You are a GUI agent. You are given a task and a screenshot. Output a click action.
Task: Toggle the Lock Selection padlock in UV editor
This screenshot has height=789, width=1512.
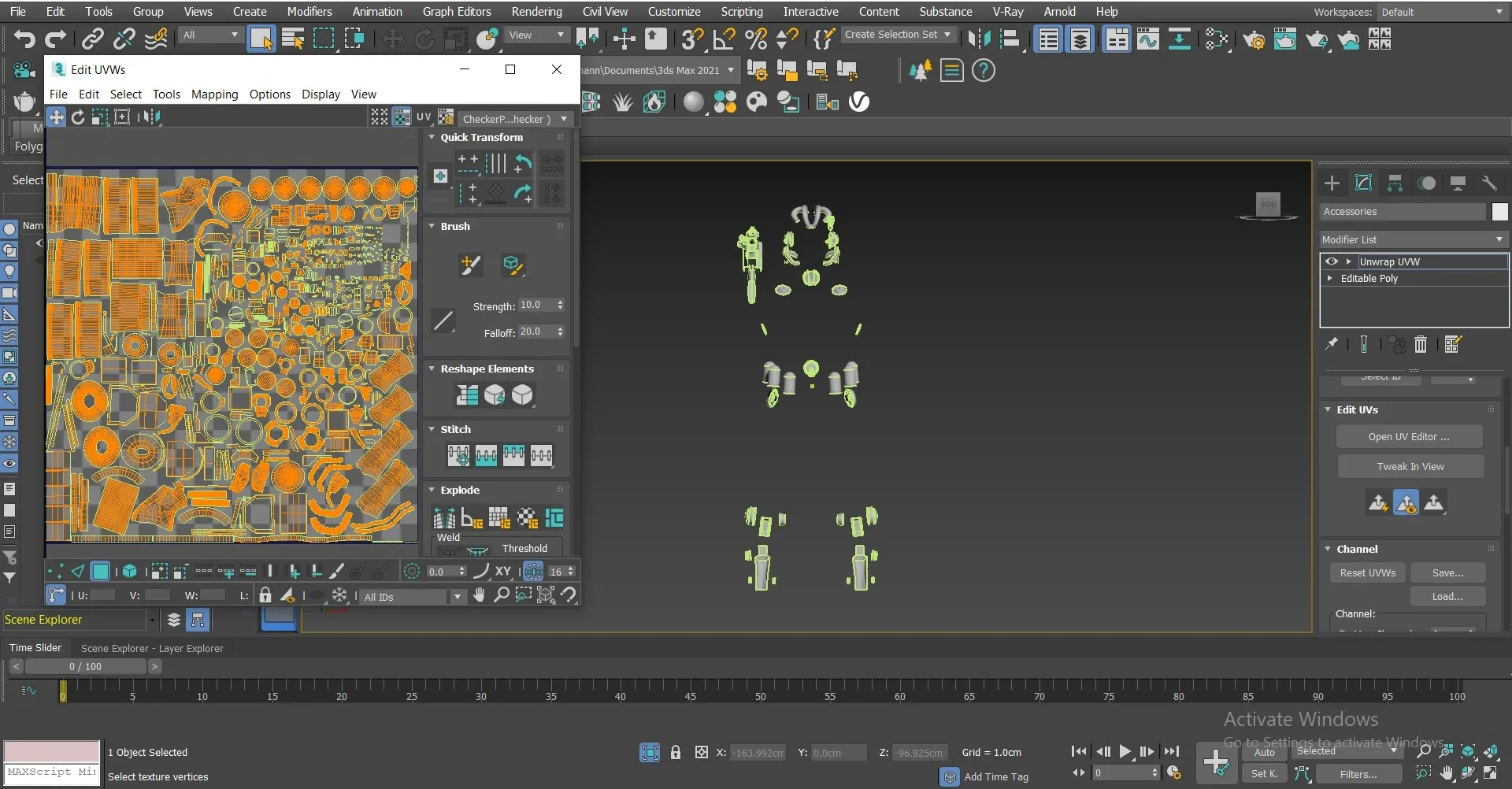[265, 595]
